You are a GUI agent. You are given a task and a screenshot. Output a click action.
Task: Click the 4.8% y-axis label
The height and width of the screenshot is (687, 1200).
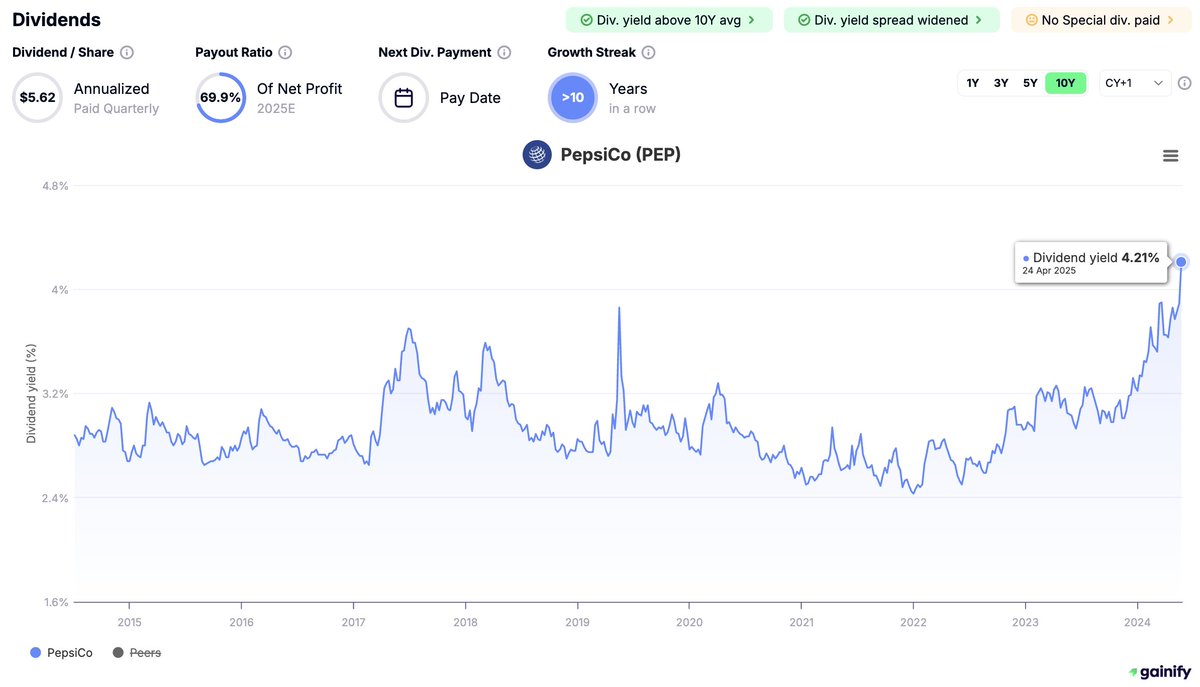[55, 186]
